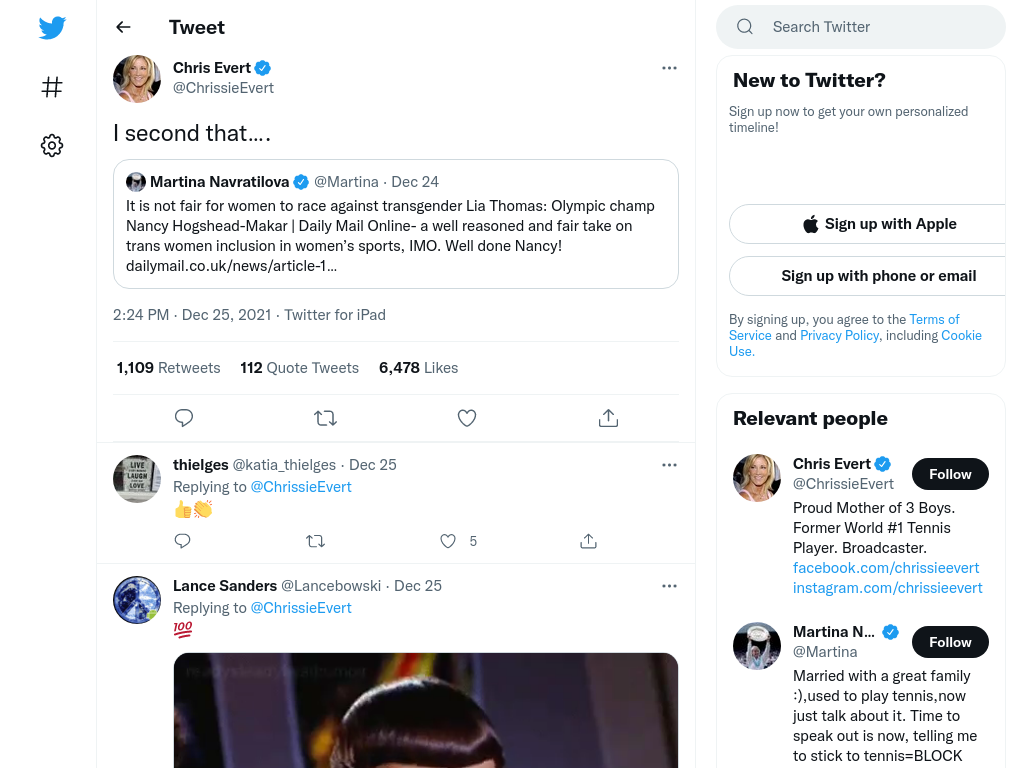Open the Privacy Policy link
Screen dimensions: 1024x768
click(x=839, y=335)
